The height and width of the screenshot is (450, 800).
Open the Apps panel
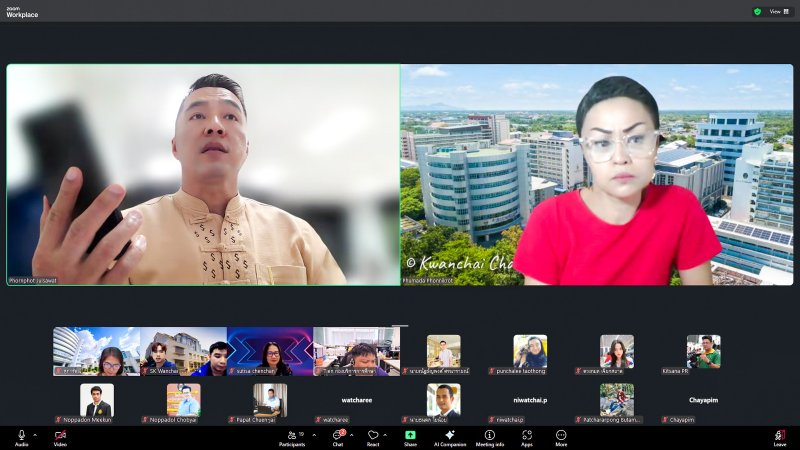[527, 437]
